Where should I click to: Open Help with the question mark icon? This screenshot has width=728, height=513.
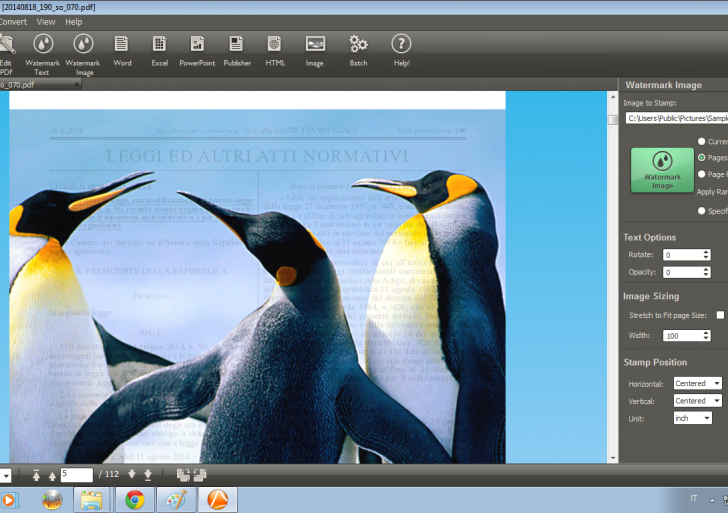(401, 50)
